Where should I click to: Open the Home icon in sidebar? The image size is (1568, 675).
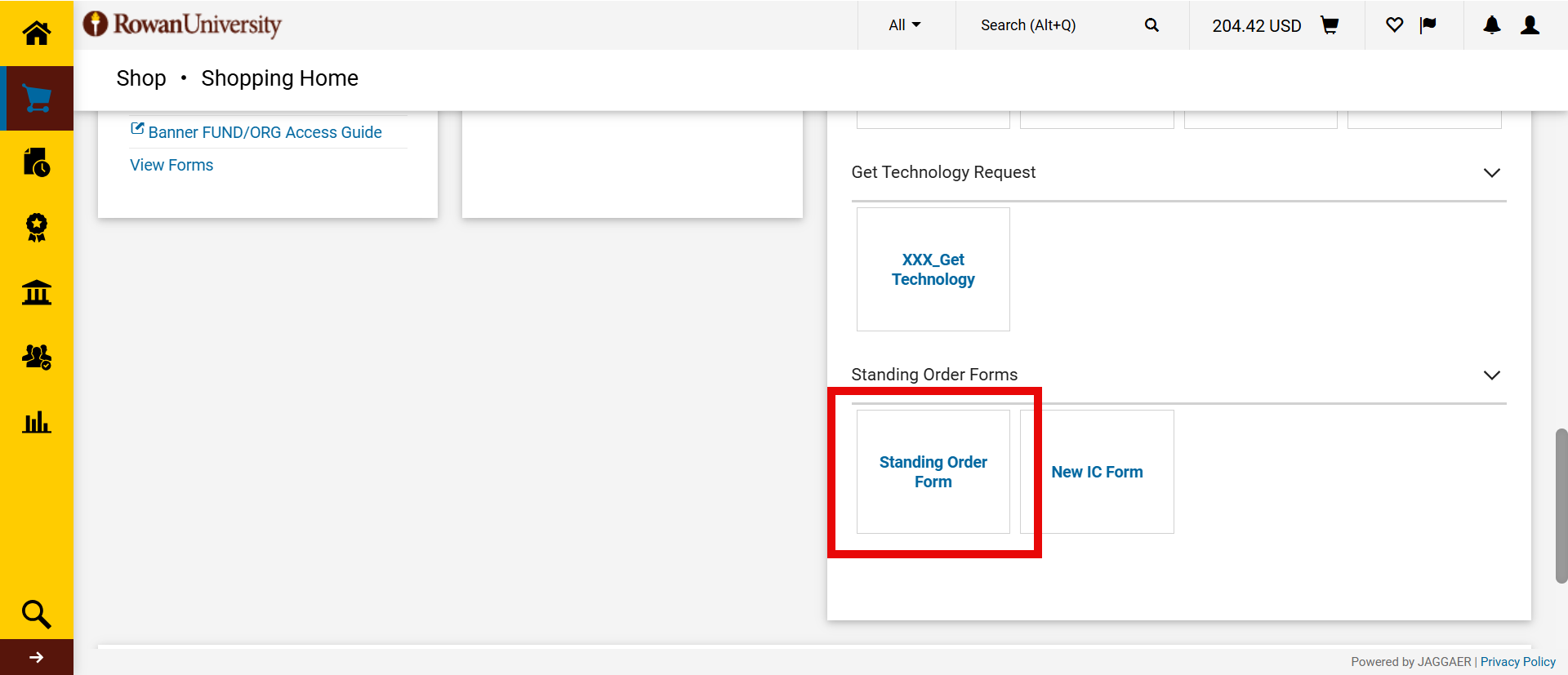[x=36, y=33]
